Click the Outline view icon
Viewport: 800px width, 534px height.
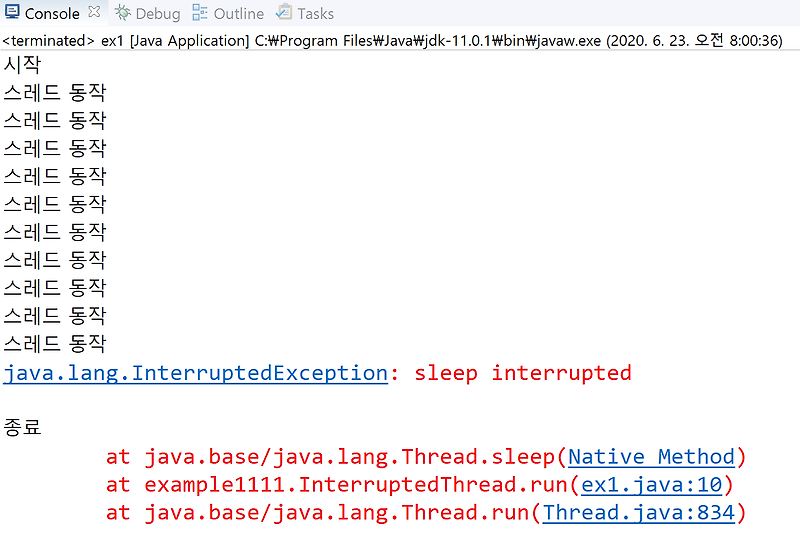coord(200,13)
